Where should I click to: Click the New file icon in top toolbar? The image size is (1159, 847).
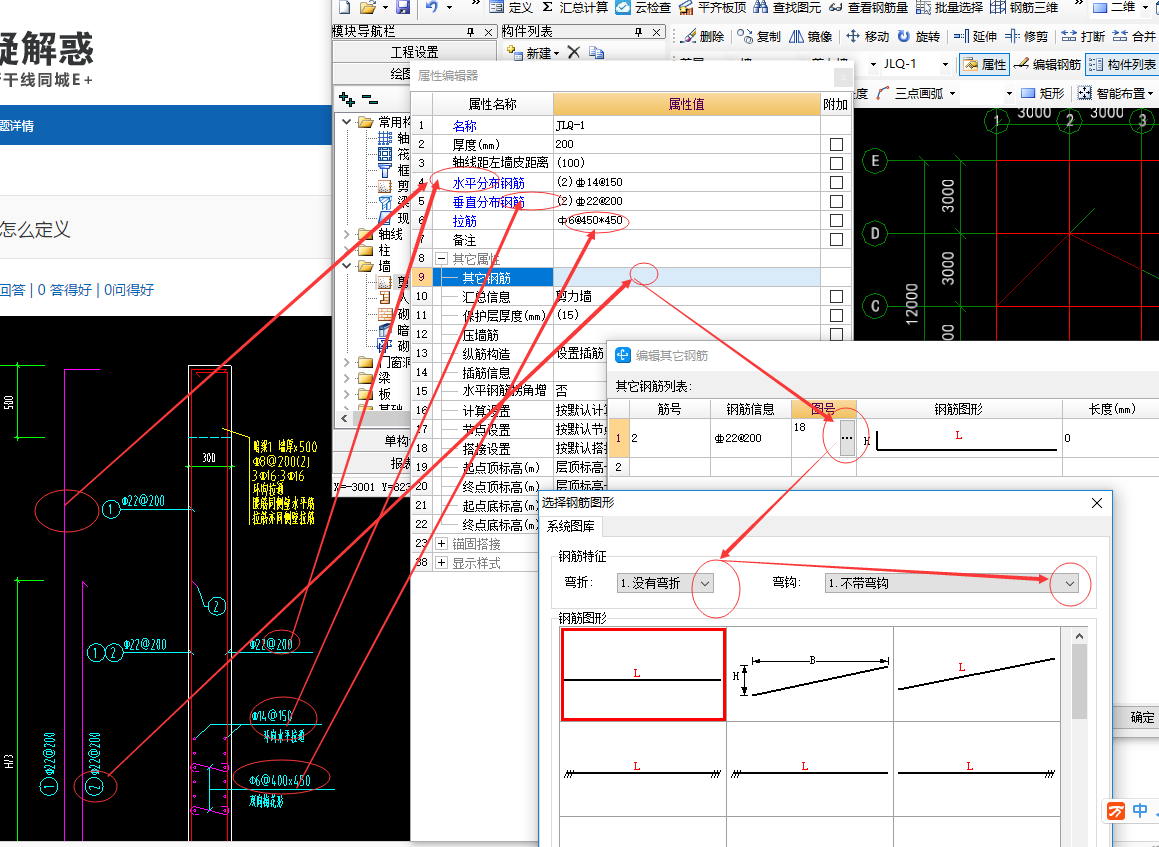pos(345,7)
